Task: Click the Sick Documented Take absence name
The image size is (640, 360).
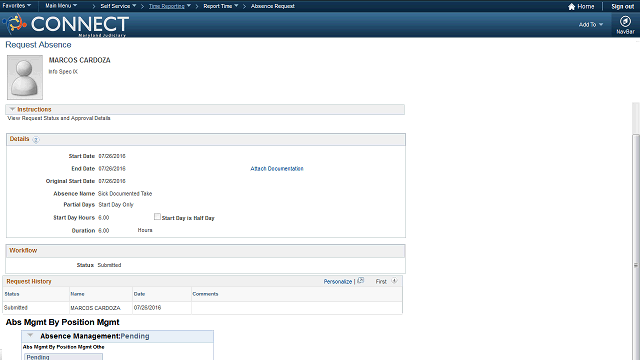Action: click(x=125, y=193)
